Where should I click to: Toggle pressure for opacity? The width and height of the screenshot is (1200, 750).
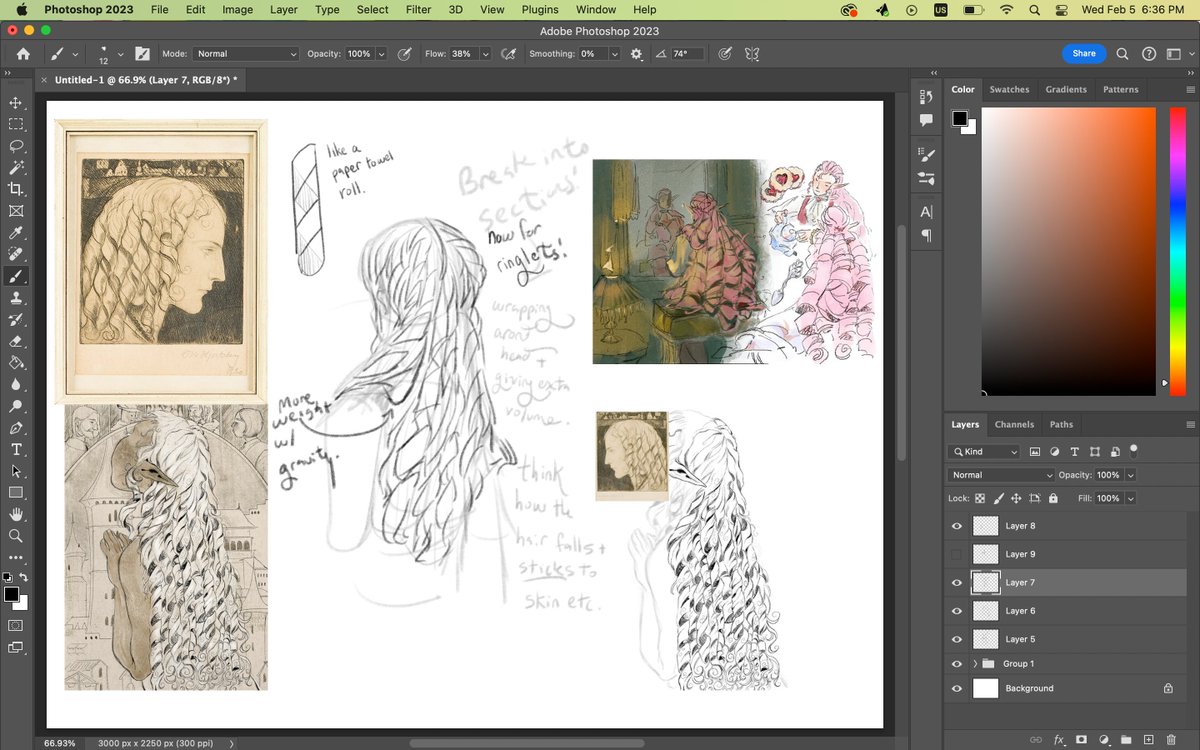(405, 54)
